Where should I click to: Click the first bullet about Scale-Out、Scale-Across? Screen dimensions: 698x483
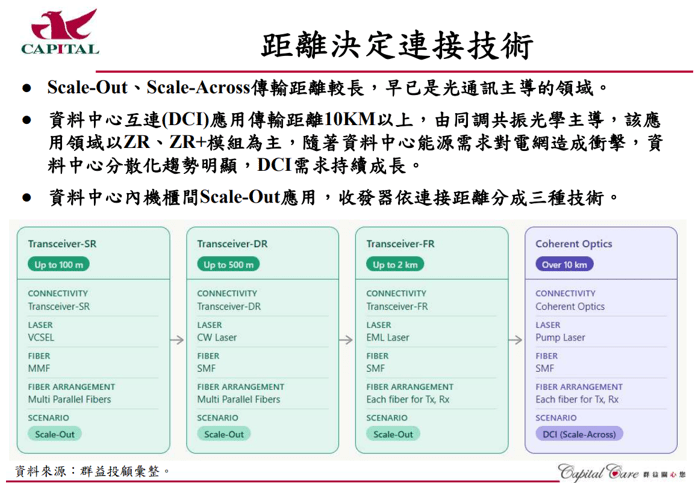pyautogui.click(x=327, y=88)
